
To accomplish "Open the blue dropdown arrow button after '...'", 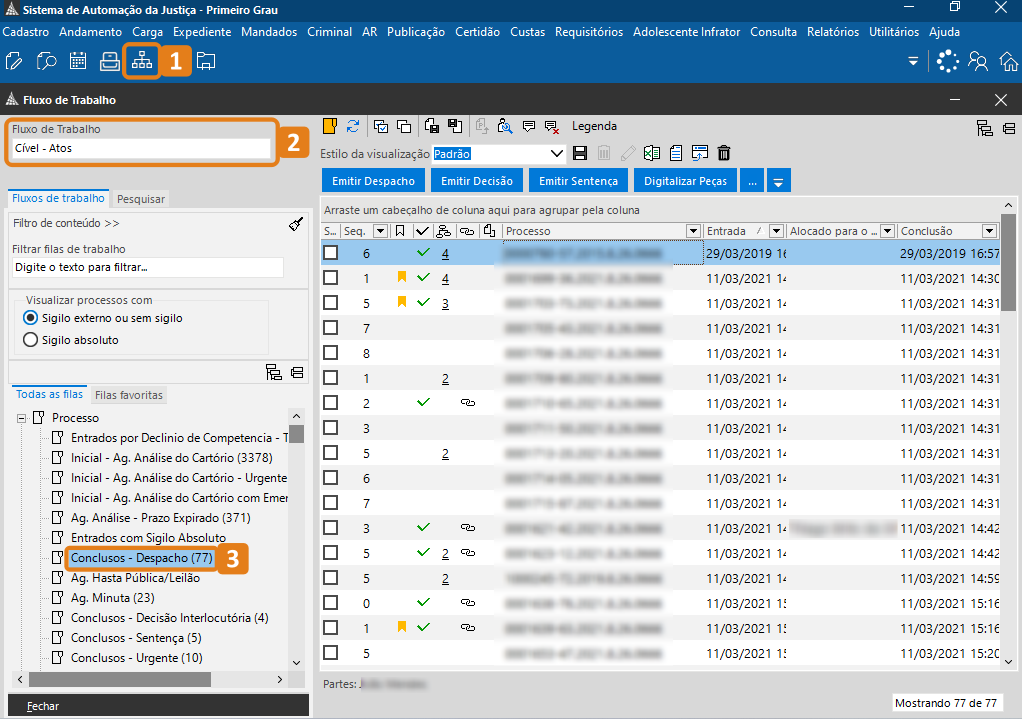I will point(778,181).
